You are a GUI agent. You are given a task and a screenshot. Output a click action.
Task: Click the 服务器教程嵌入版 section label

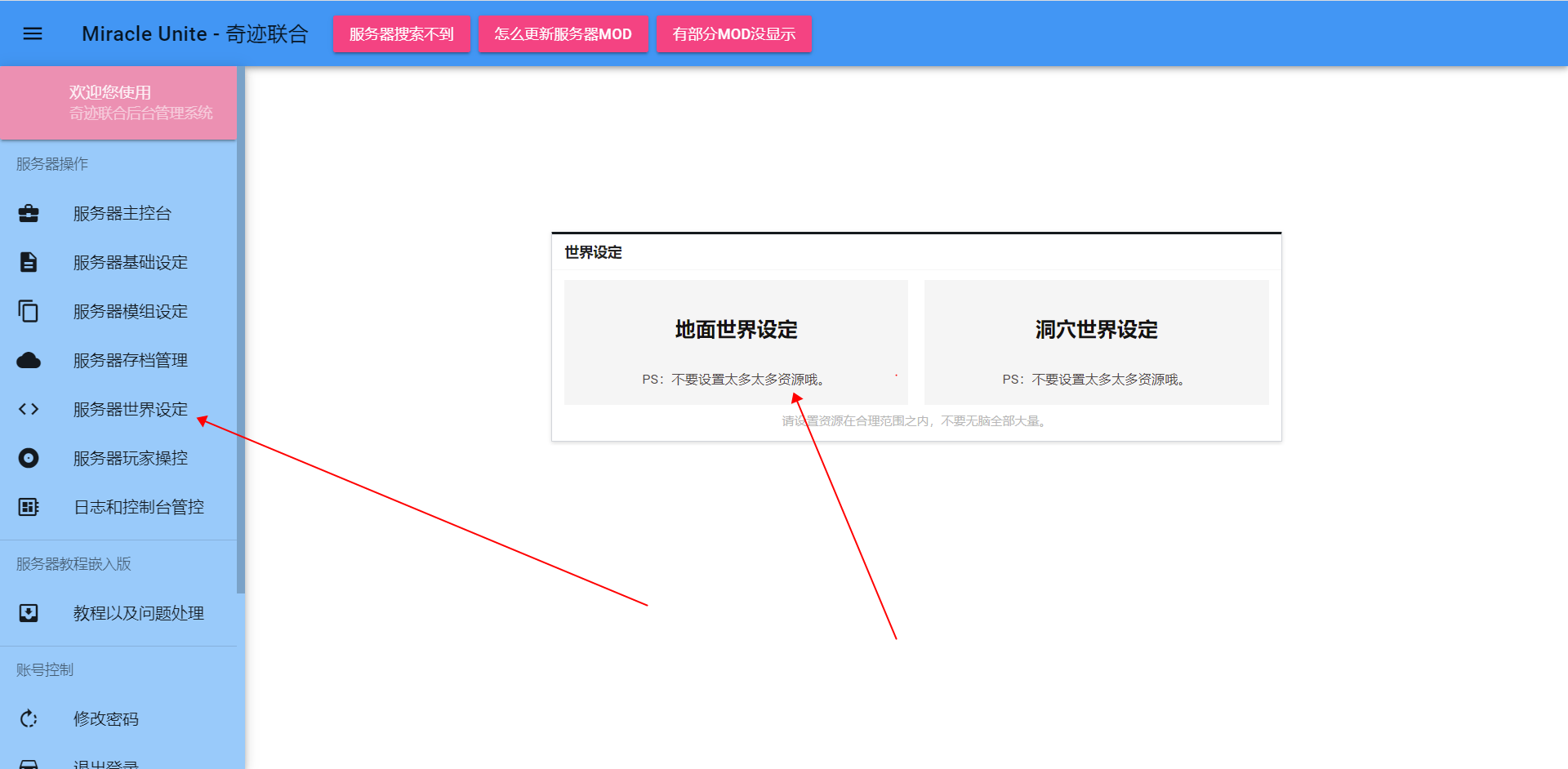[x=73, y=564]
